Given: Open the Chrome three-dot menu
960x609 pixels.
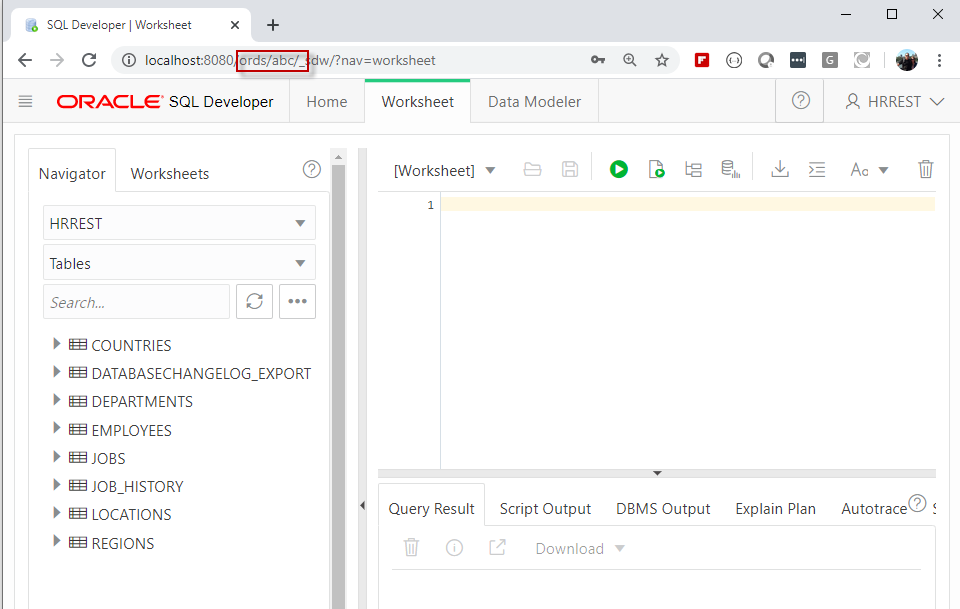Looking at the screenshot, I should click(939, 60).
